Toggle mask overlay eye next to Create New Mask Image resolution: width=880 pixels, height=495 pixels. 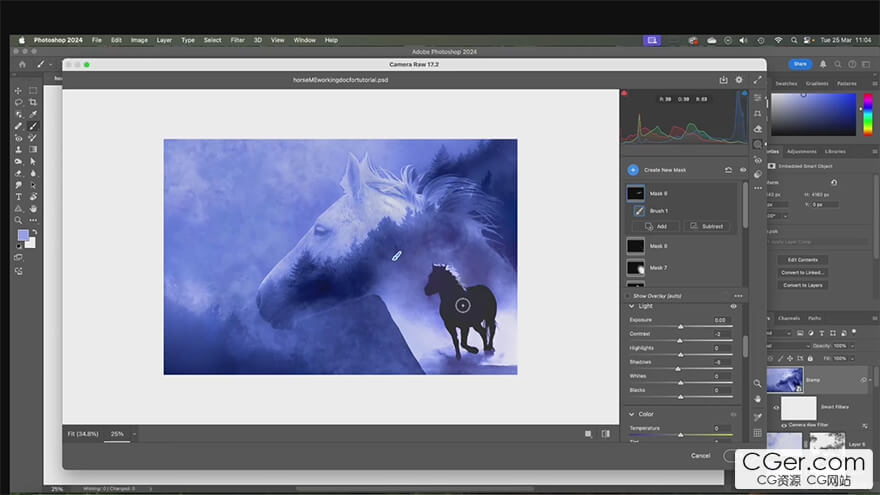point(742,169)
